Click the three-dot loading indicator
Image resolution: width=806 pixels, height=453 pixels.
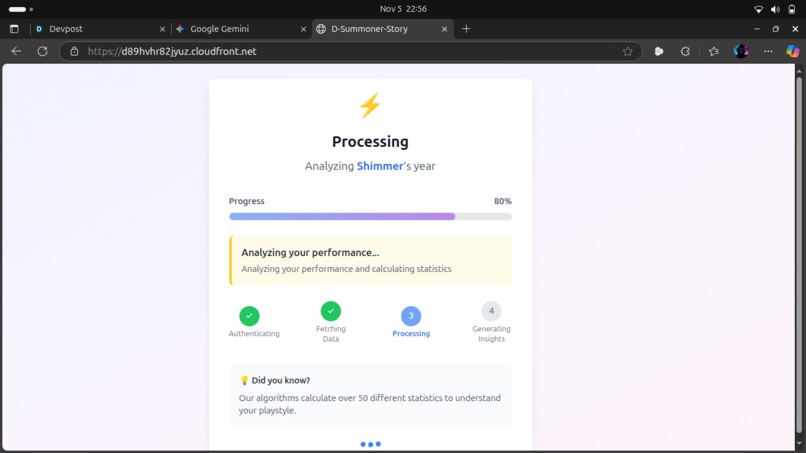coord(370,444)
